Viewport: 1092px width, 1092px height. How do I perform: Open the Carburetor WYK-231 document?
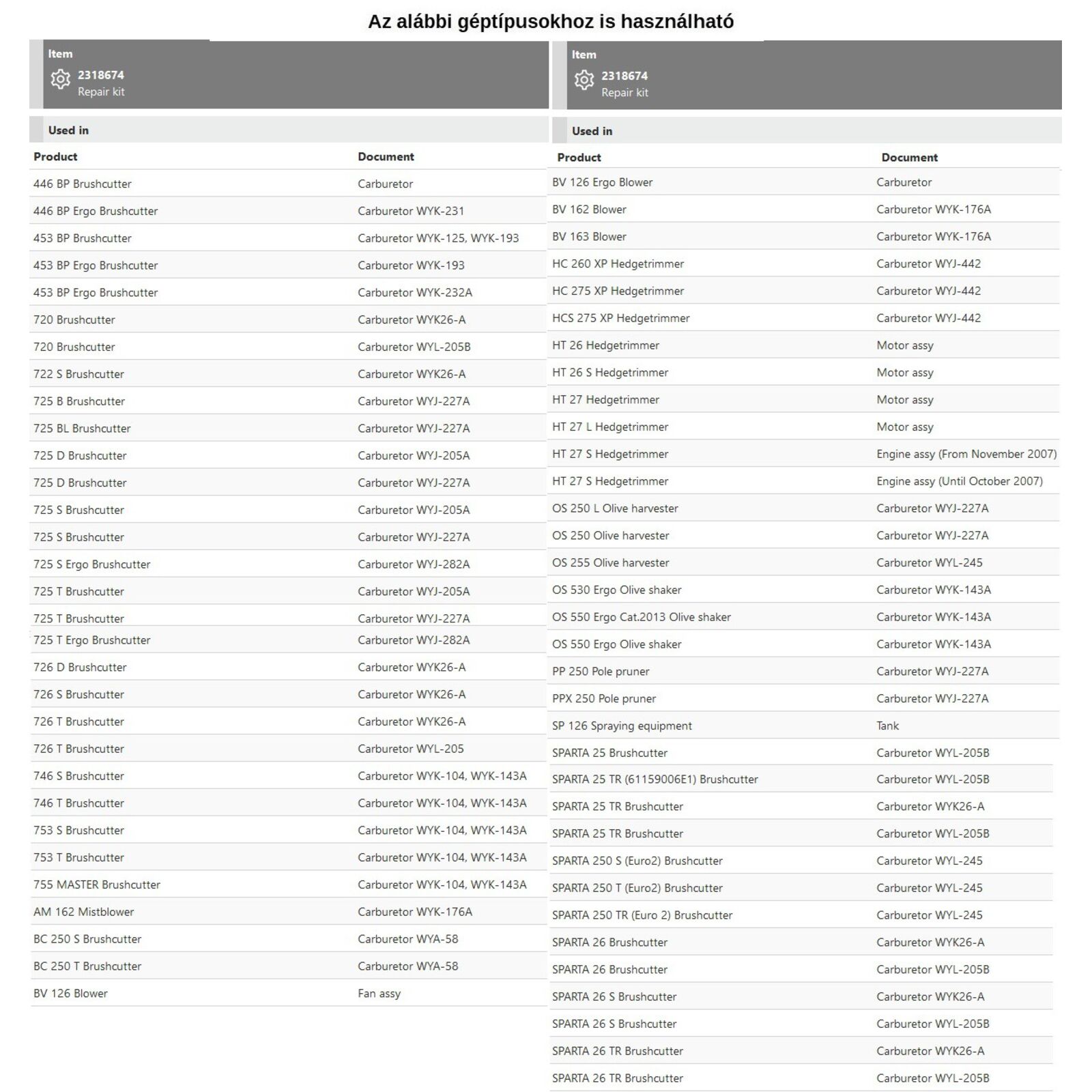pos(410,211)
